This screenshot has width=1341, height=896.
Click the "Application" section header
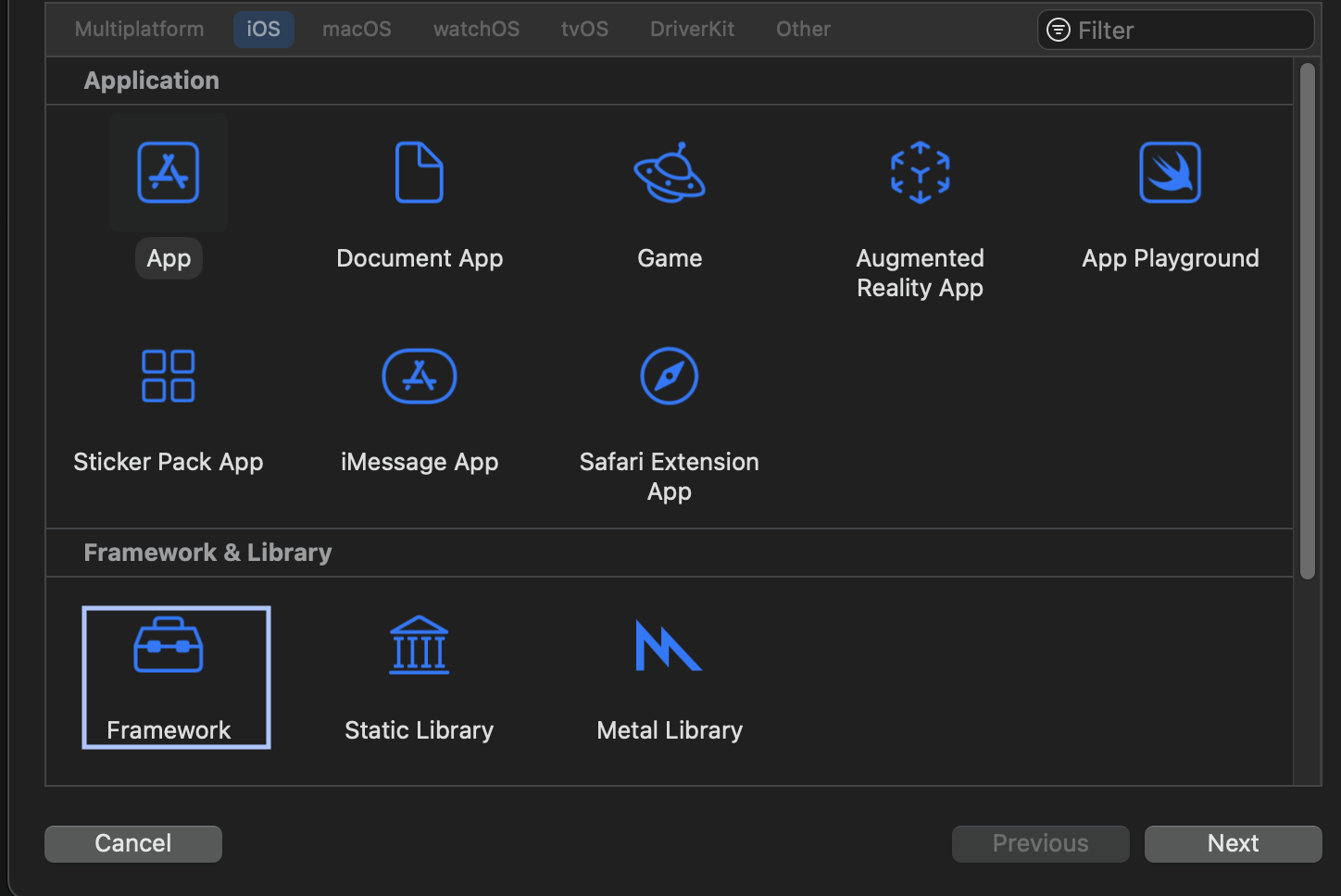152,81
